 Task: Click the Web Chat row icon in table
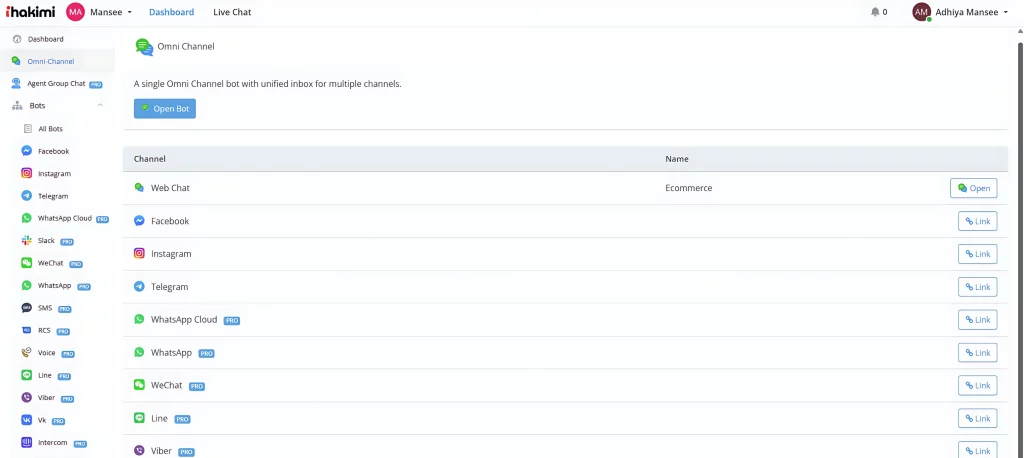[x=139, y=188]
